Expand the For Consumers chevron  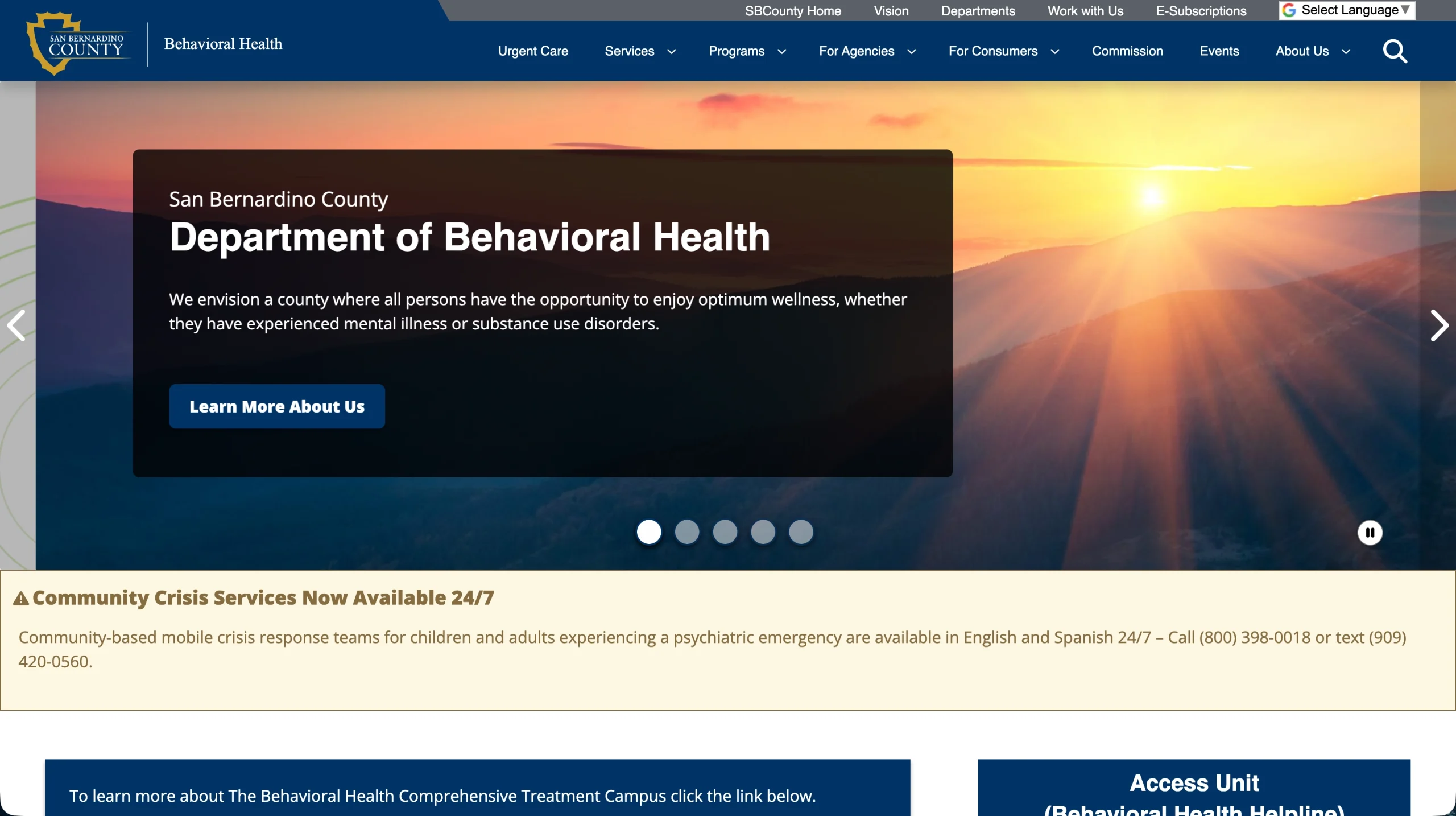1054,52
